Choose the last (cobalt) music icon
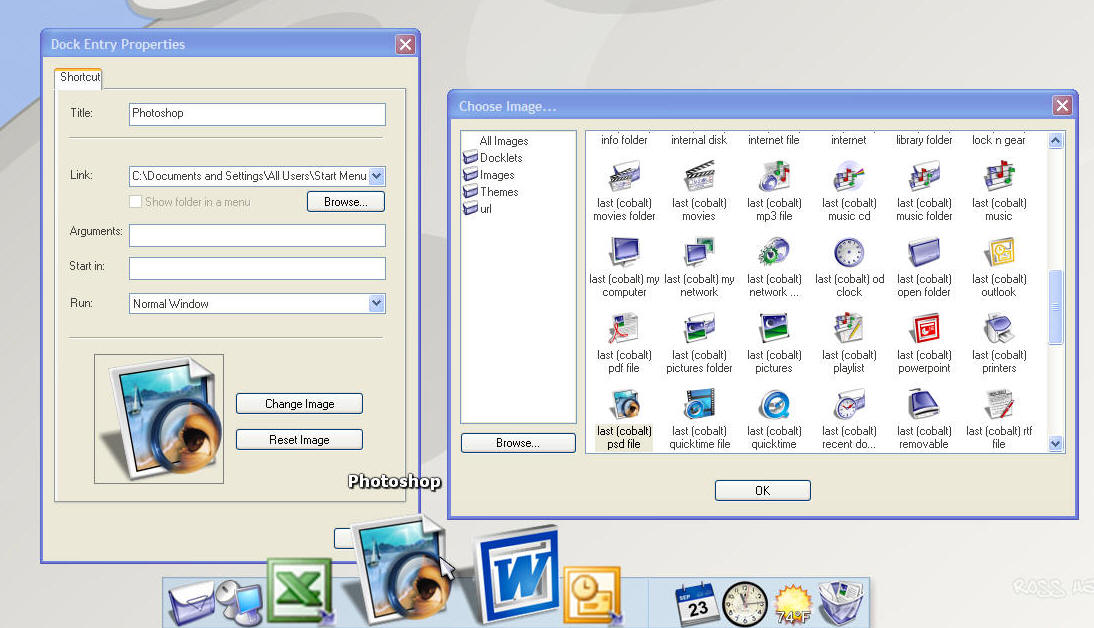 click(999, 176)
